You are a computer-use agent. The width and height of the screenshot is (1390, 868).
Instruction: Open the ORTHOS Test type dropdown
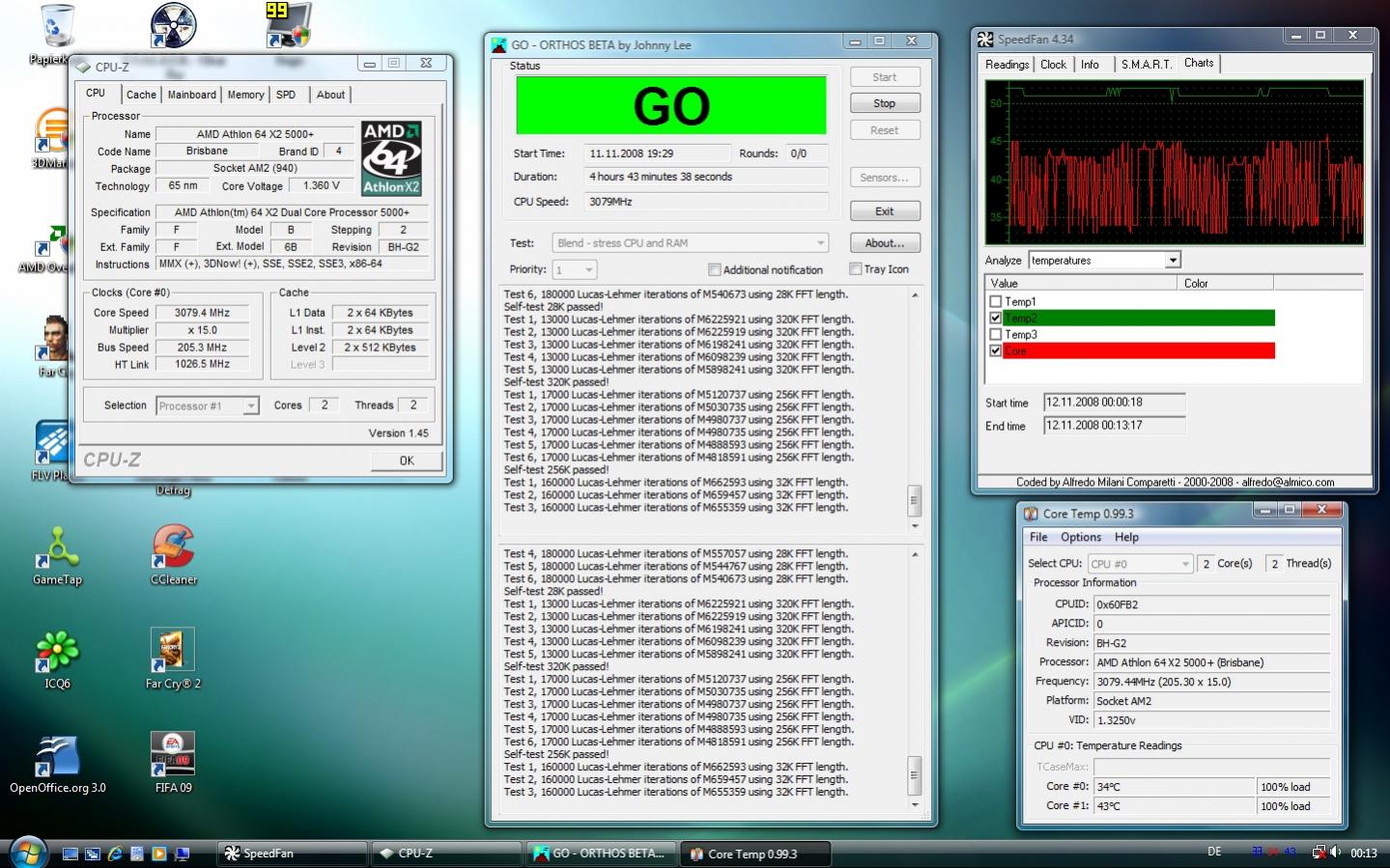(691, 243)
